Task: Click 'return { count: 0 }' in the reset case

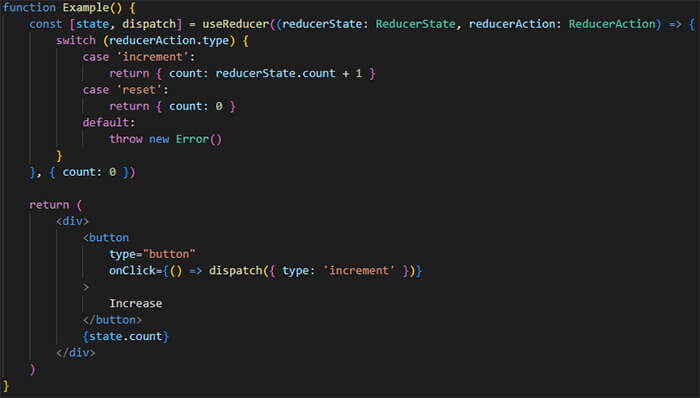Action: [x=172, y=106]
